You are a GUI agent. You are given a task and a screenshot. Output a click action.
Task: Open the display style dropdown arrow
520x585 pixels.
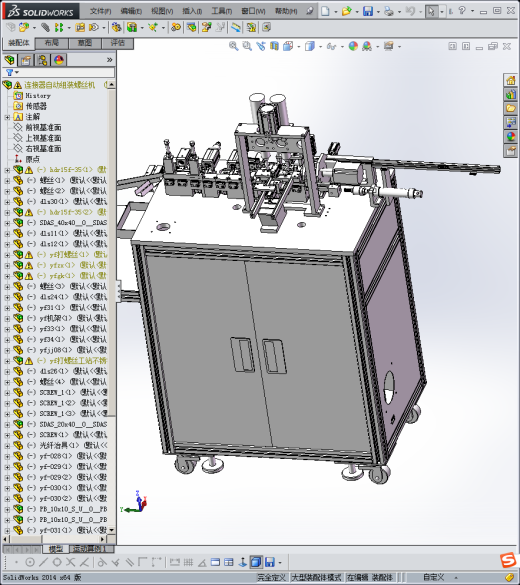[320, 47]
